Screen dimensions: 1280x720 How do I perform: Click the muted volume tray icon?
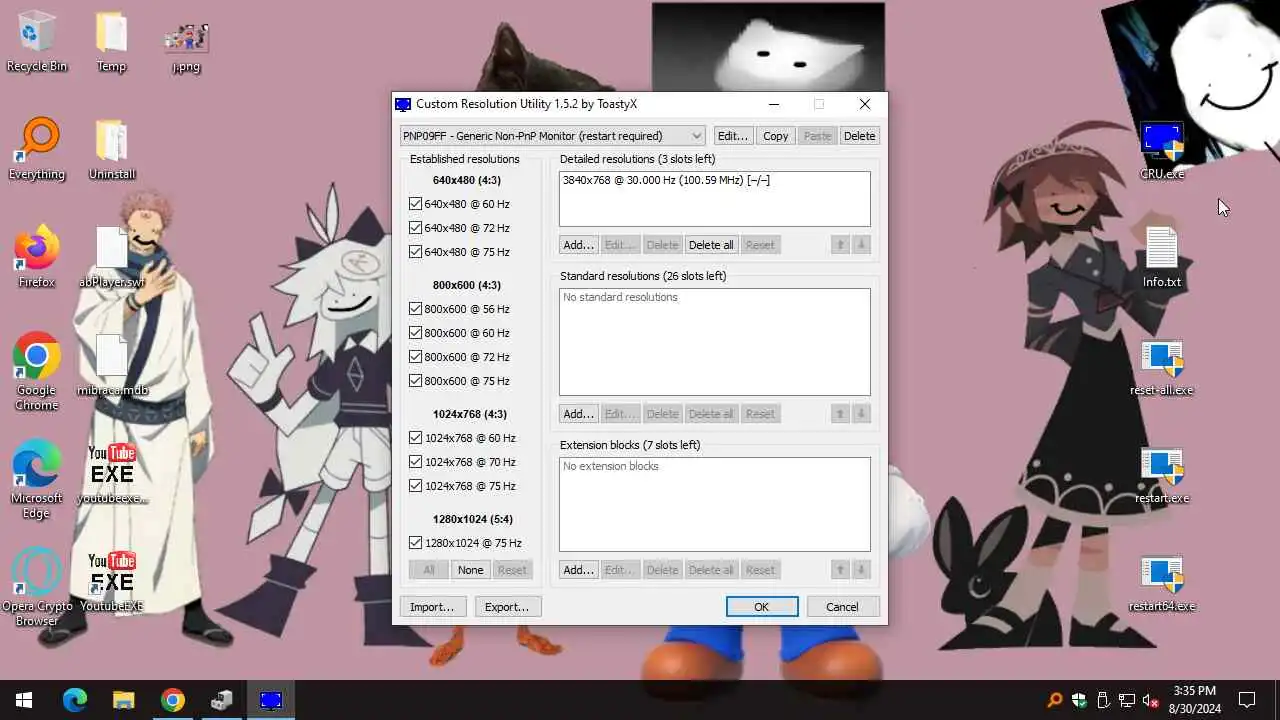coord(1151,700)
